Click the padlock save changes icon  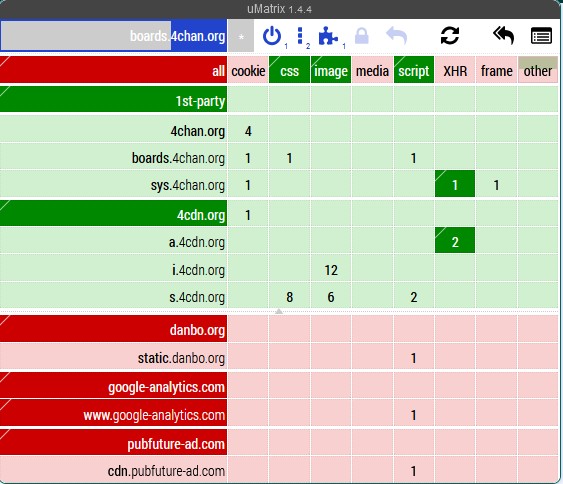[x=362, y=36]
